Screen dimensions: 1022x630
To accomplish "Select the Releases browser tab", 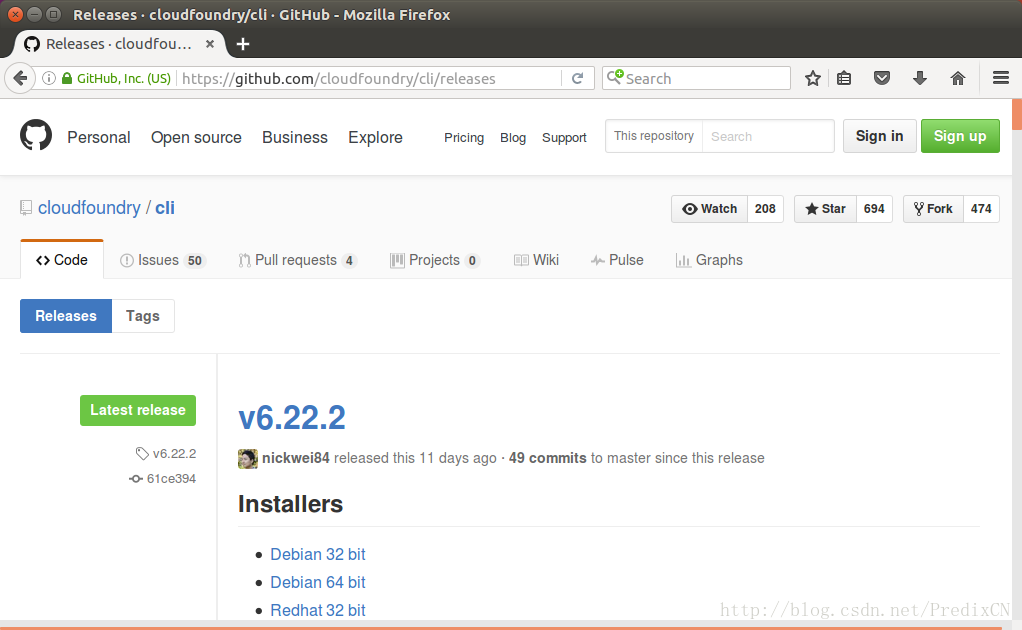I will [119, 44].
